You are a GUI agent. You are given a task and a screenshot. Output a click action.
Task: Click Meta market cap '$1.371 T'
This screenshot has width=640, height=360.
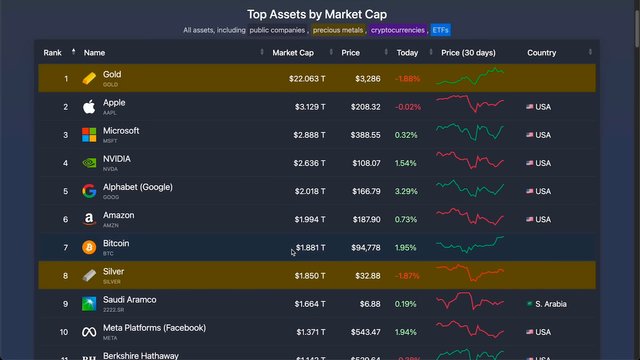coord(311,332)
